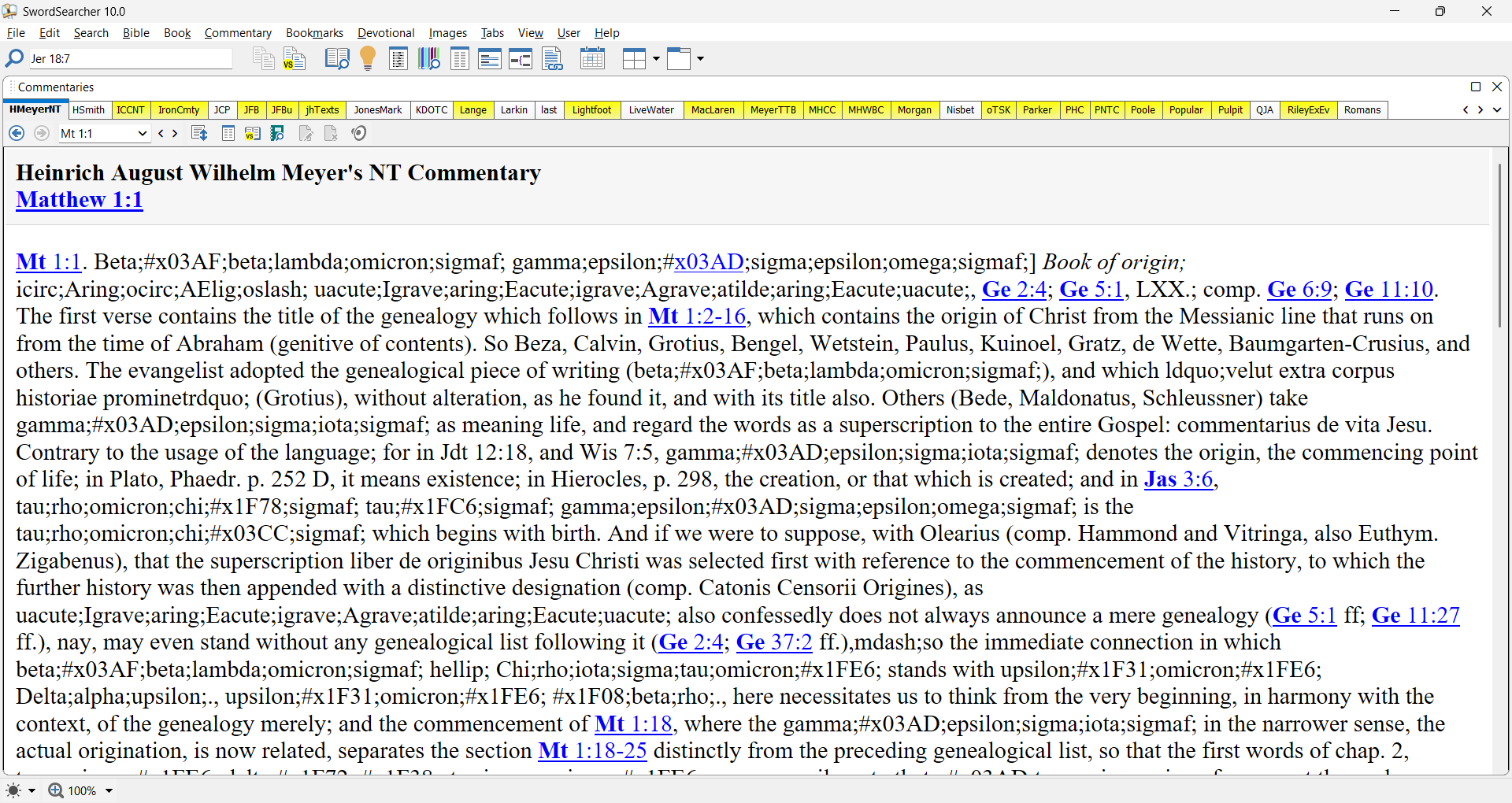Open the Bookmarks menu
The width and height of the screenshot is (1512, 803).
point(314,32)
